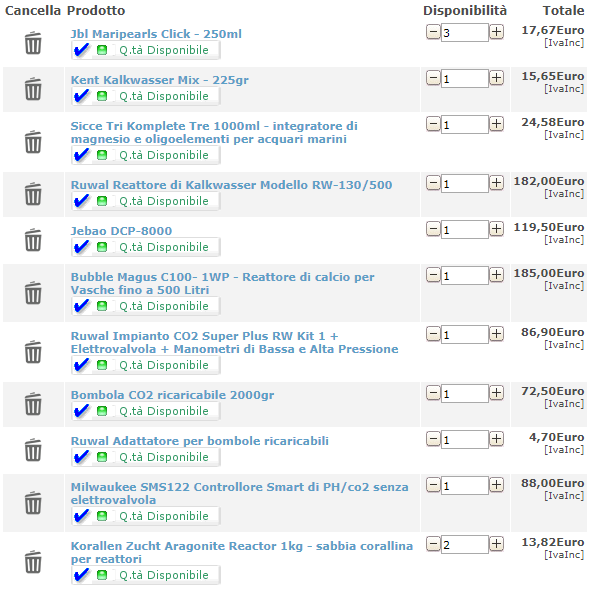Screen dimensions: 594x591
Task: Increase Ruwal Impianto CO2 quantity
Action: (496, 334)
